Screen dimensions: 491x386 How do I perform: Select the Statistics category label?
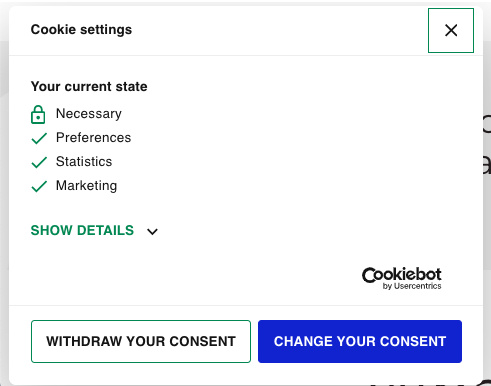84,162
